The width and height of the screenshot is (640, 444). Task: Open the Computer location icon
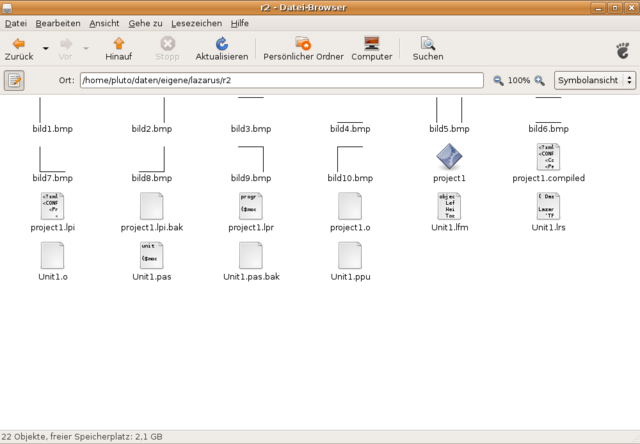371,44
